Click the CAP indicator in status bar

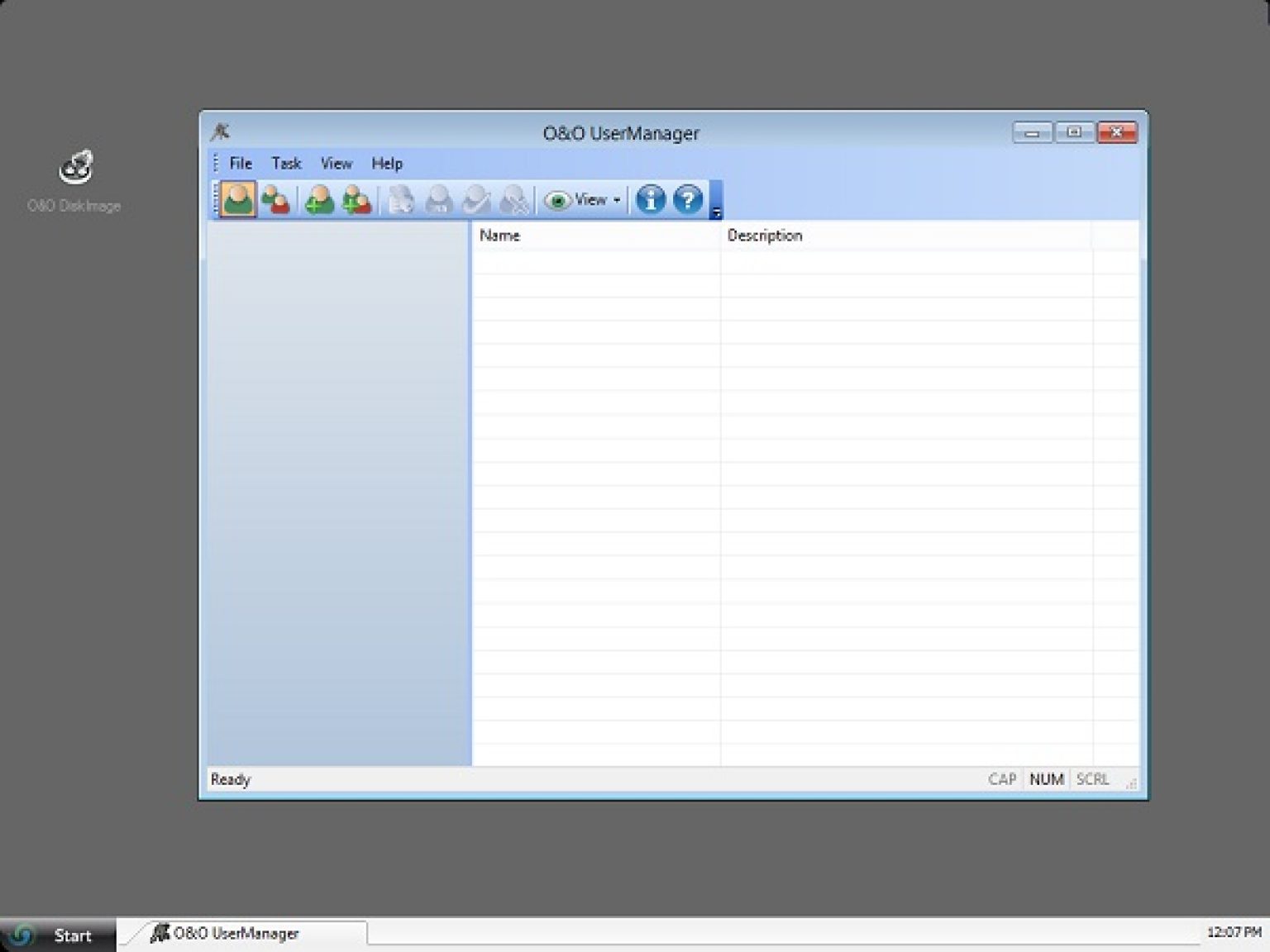point(1002,779)
